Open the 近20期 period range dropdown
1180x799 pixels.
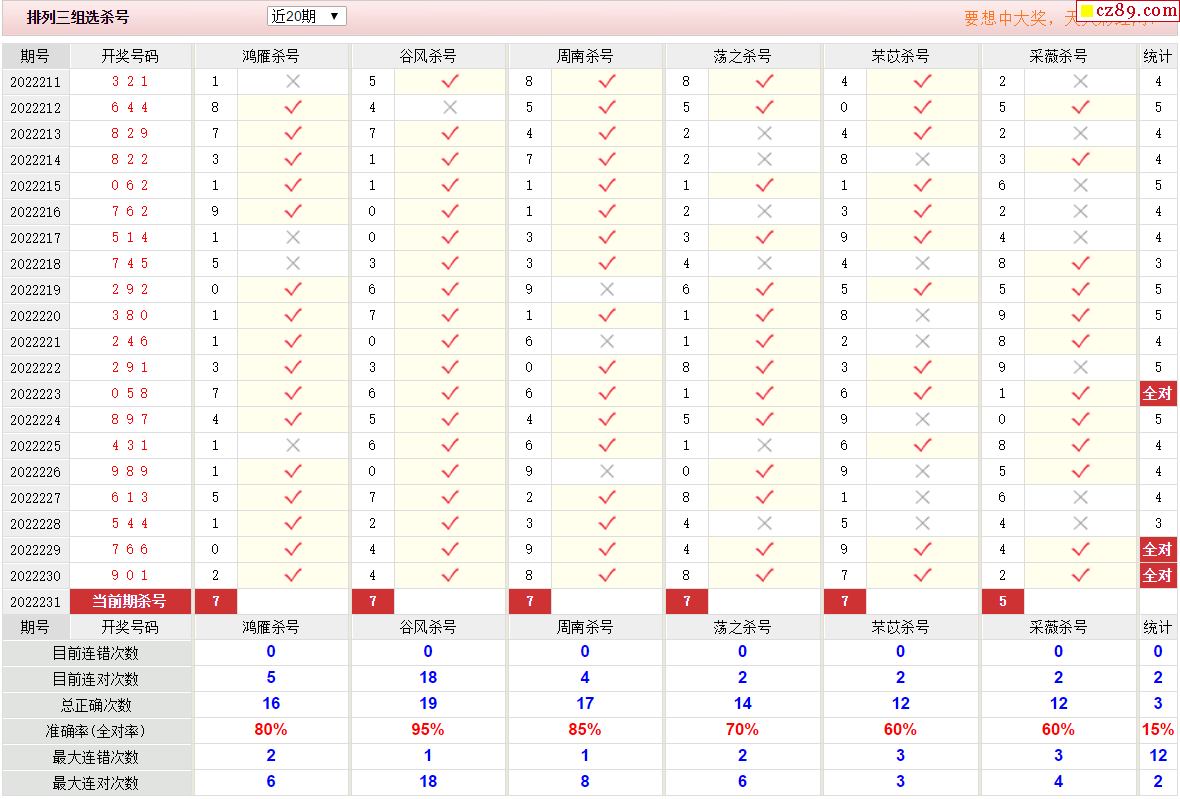306,16
